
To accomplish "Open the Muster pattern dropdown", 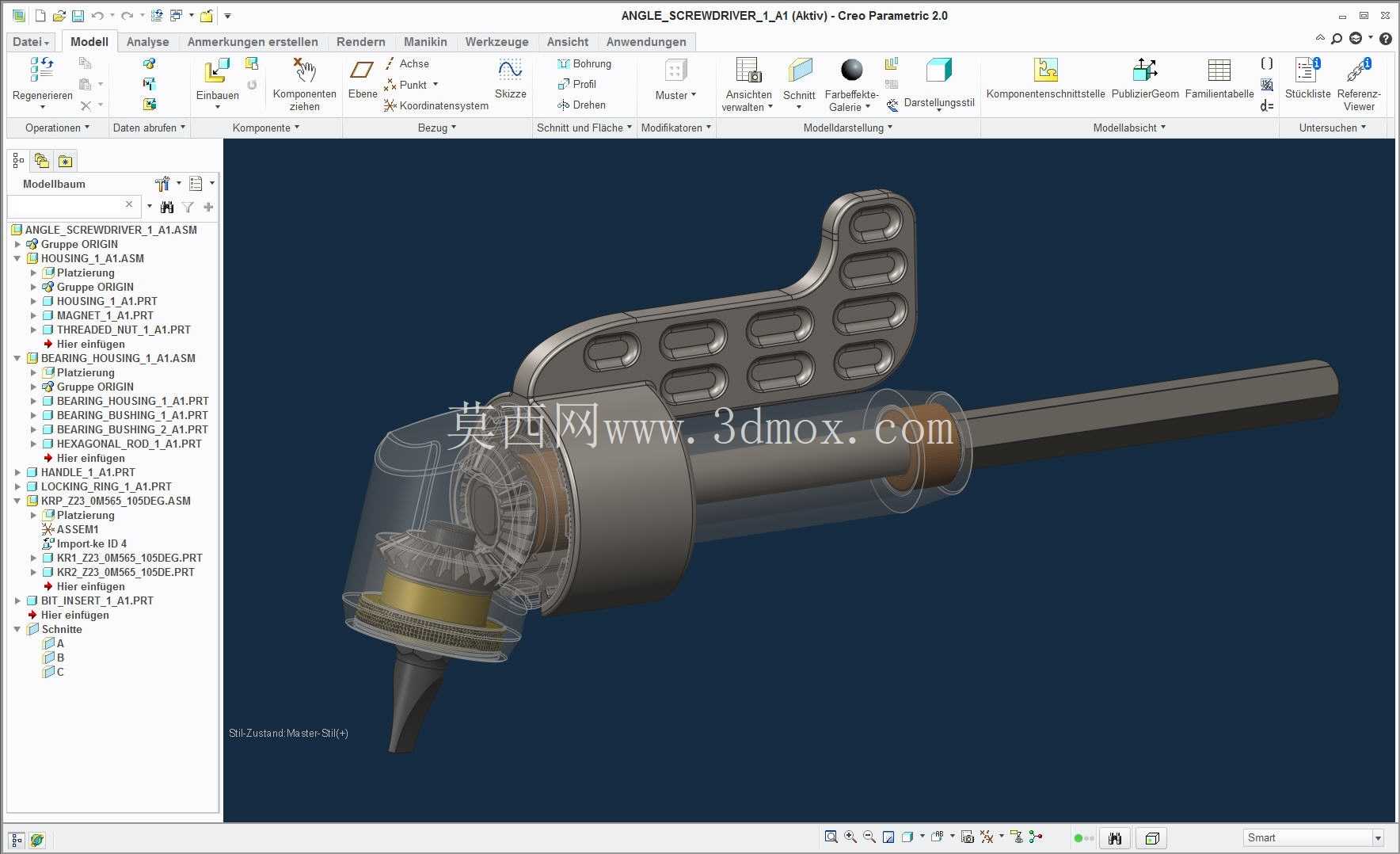I will point(675,95).
